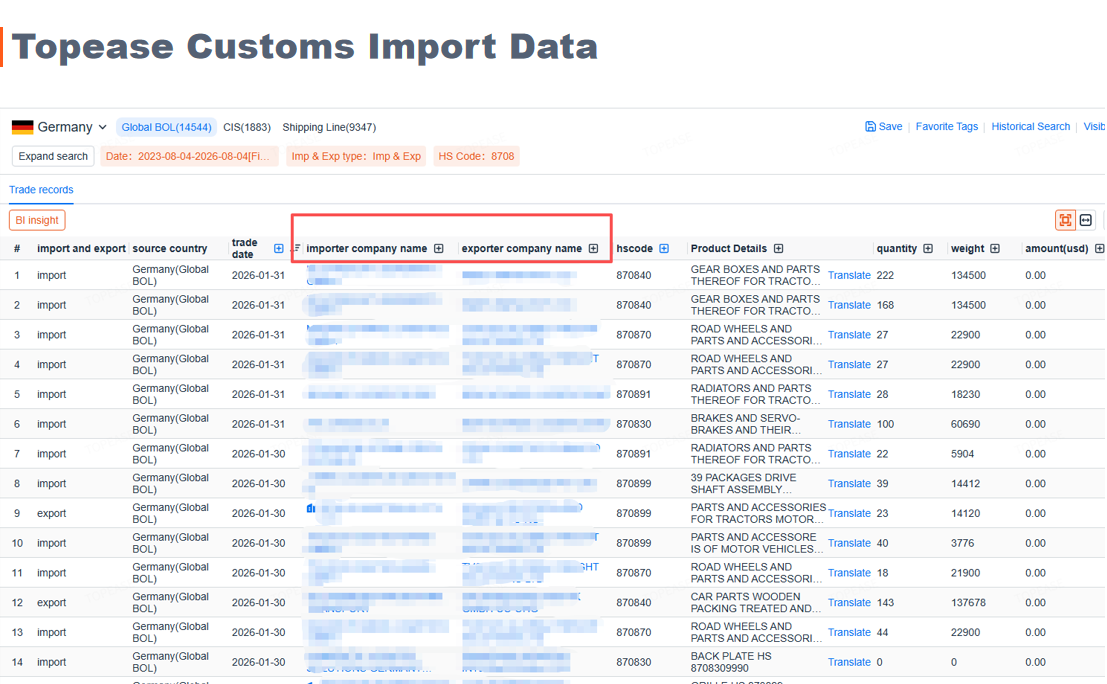This screenshot has width=1107, height=684.
Task: Click plus icon beside Product Details header
Action: [779, 248]
